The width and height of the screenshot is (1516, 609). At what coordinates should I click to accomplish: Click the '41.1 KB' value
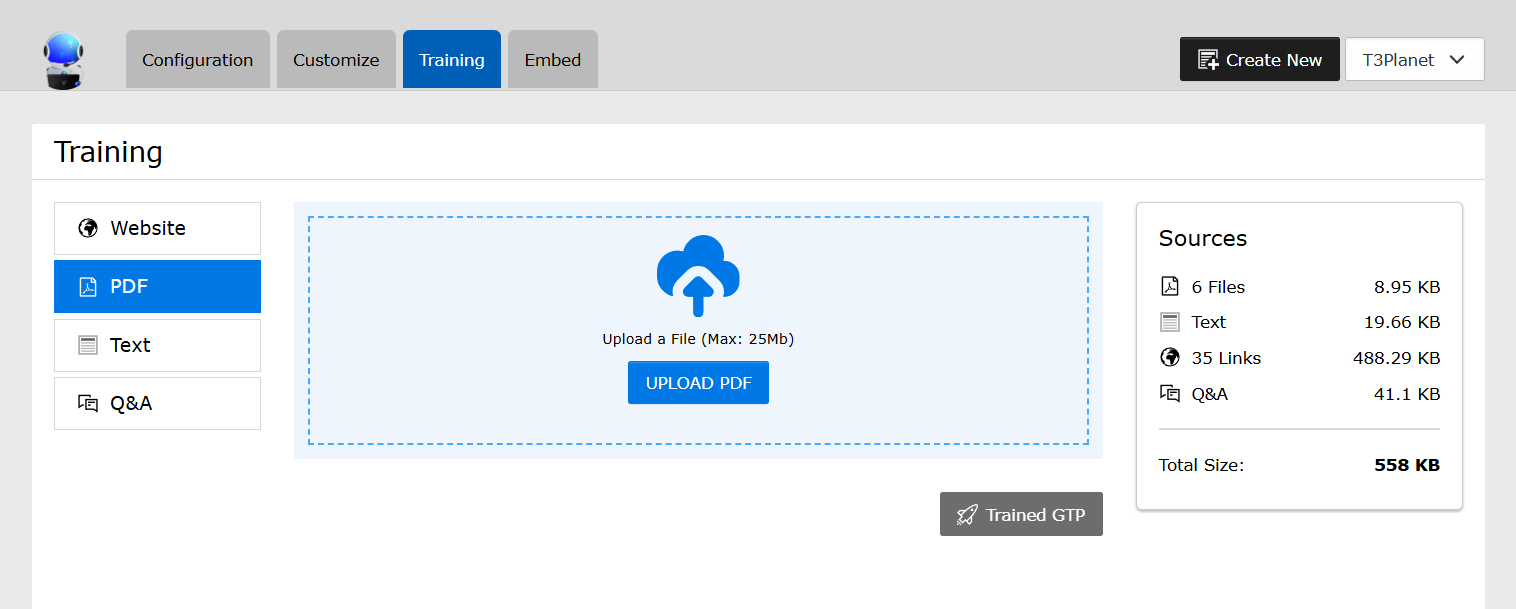[1407, 394]
